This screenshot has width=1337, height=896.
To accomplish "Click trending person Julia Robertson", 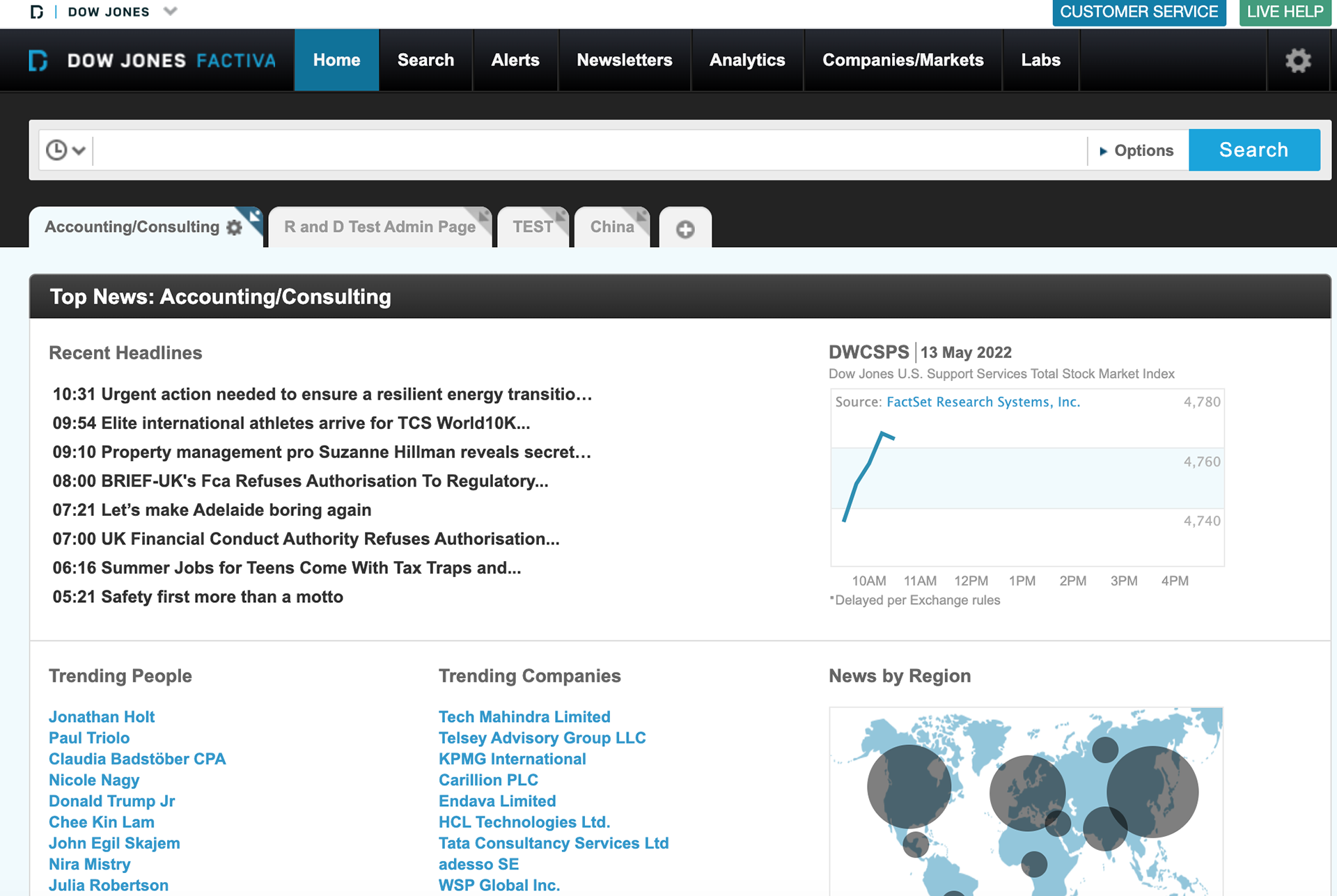I will 109,886.
